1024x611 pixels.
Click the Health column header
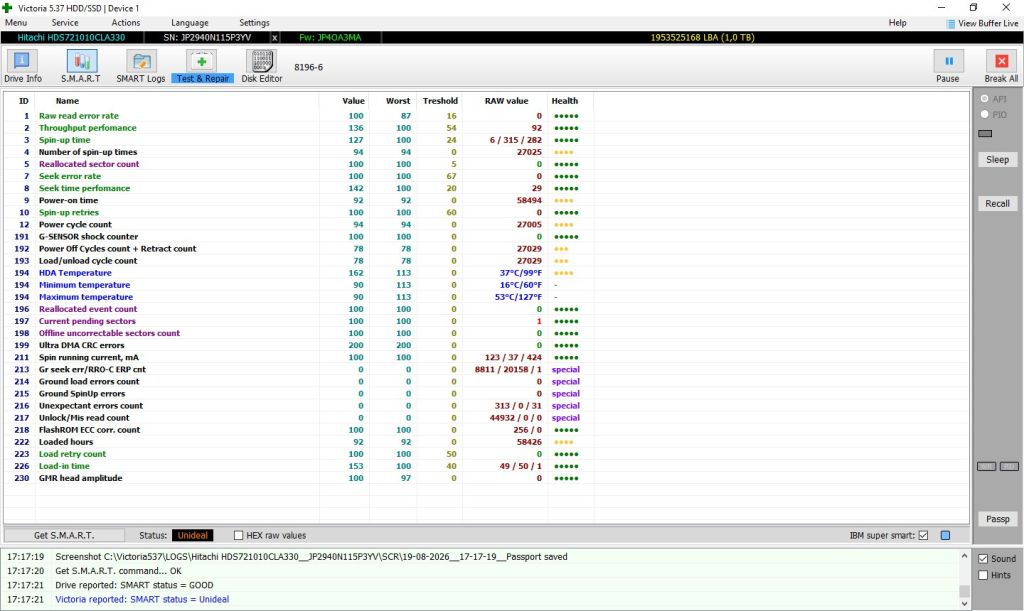tap(565, 101)
